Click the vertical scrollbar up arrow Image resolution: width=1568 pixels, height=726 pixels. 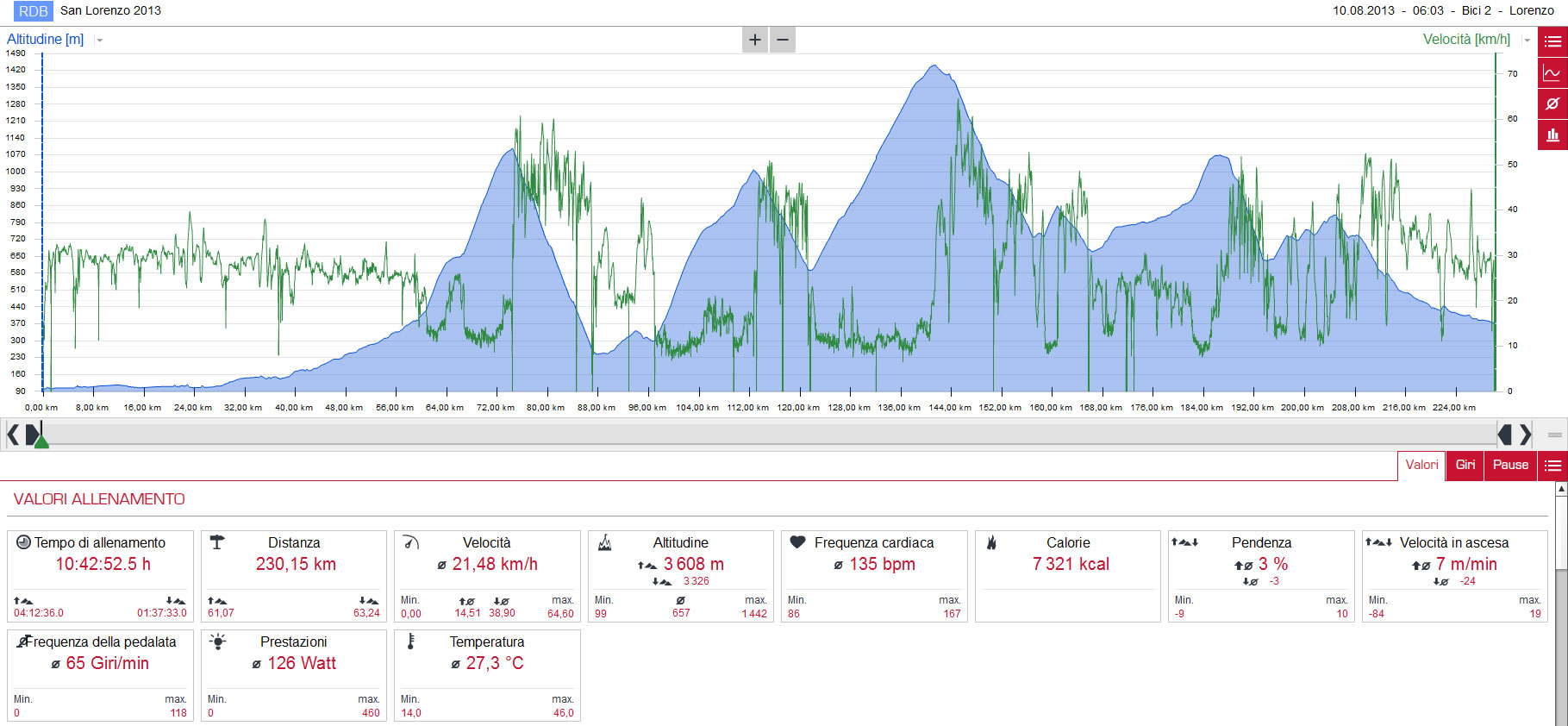pos(1561,489)
